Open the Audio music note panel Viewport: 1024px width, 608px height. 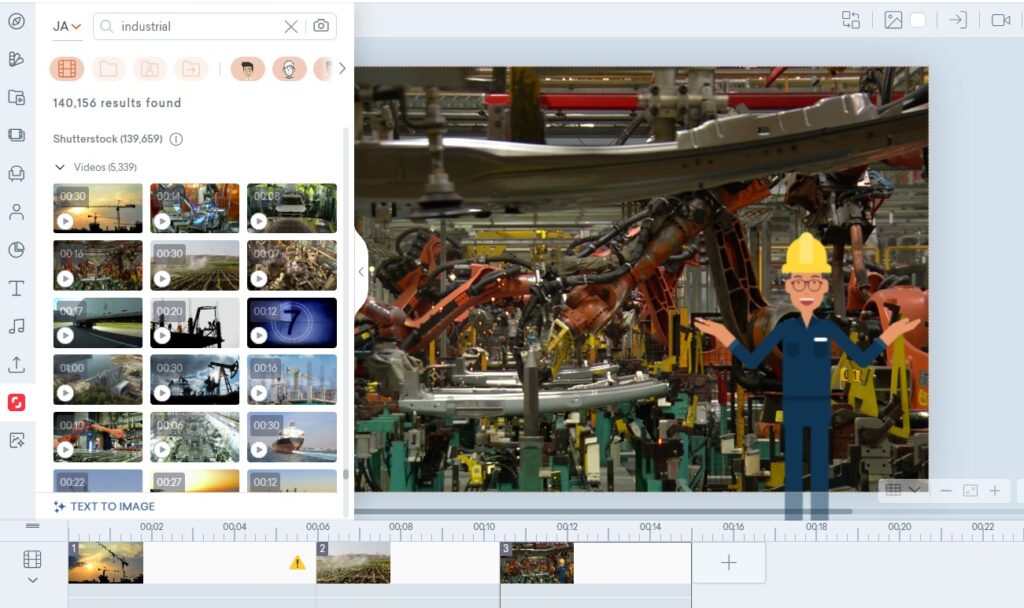[x=16, y=326]
